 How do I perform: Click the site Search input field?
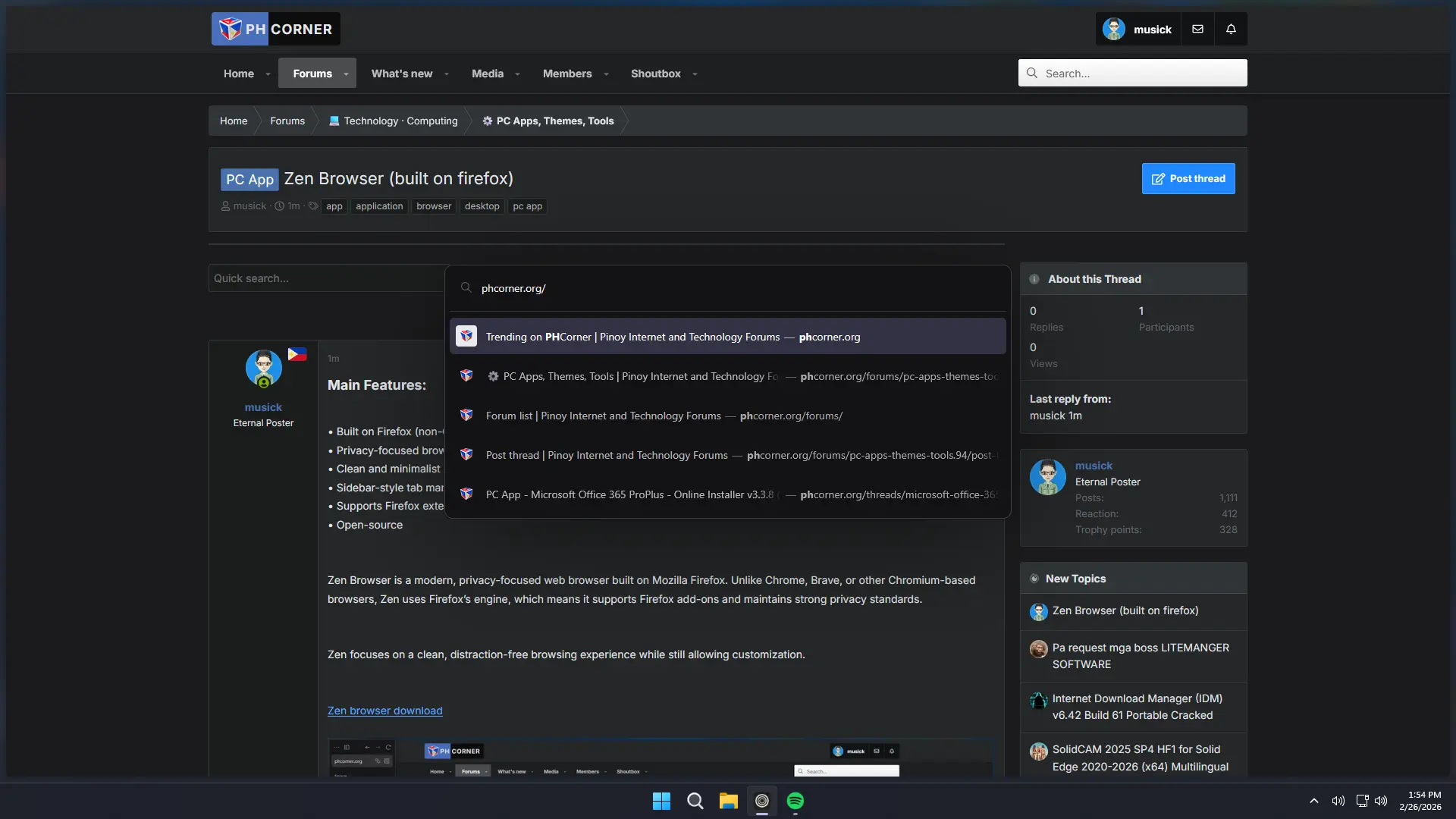pyautogui.click(x=1133, y=73)
